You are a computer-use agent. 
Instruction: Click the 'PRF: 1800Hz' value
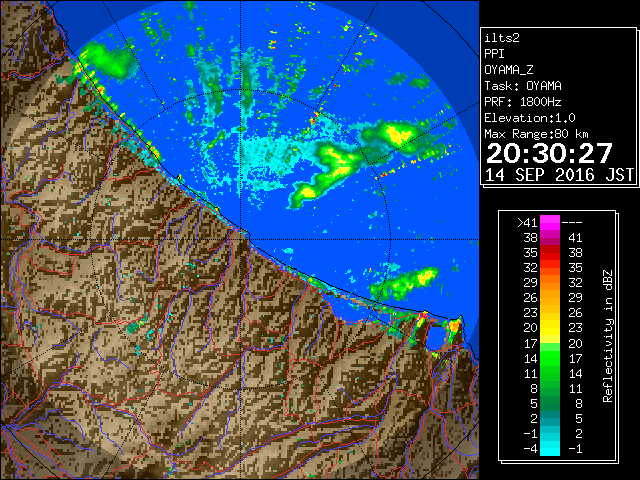click(523, 102)
